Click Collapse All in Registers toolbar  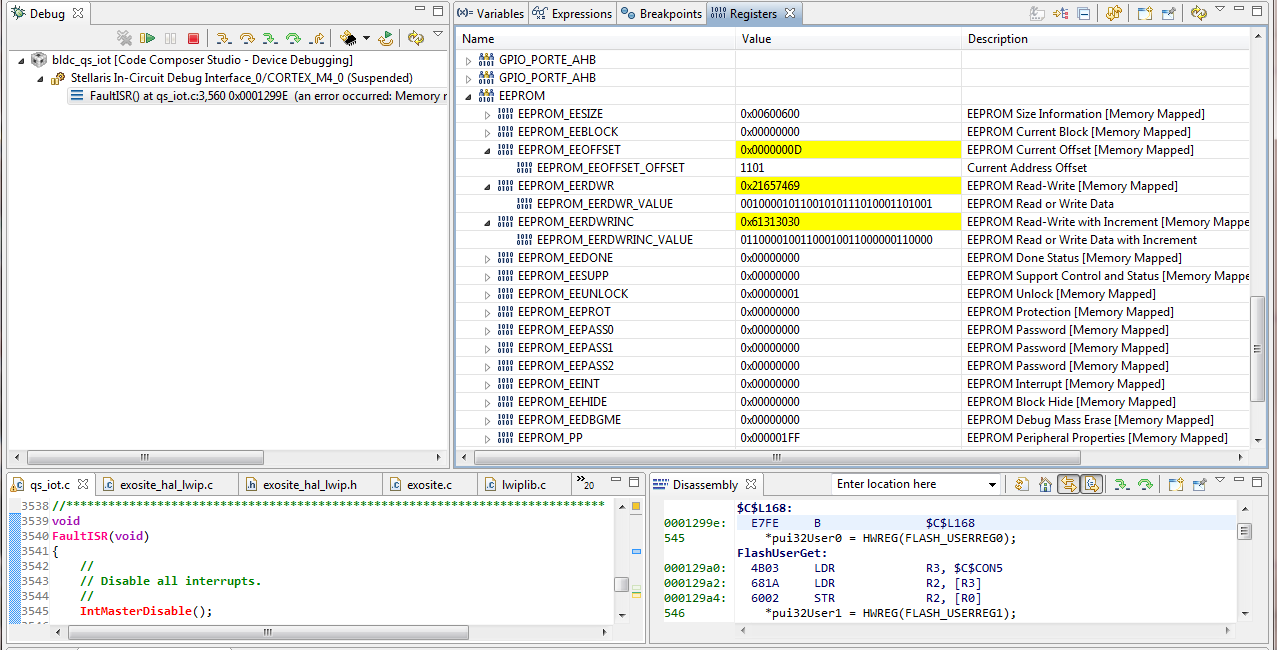coord(1083,14)
